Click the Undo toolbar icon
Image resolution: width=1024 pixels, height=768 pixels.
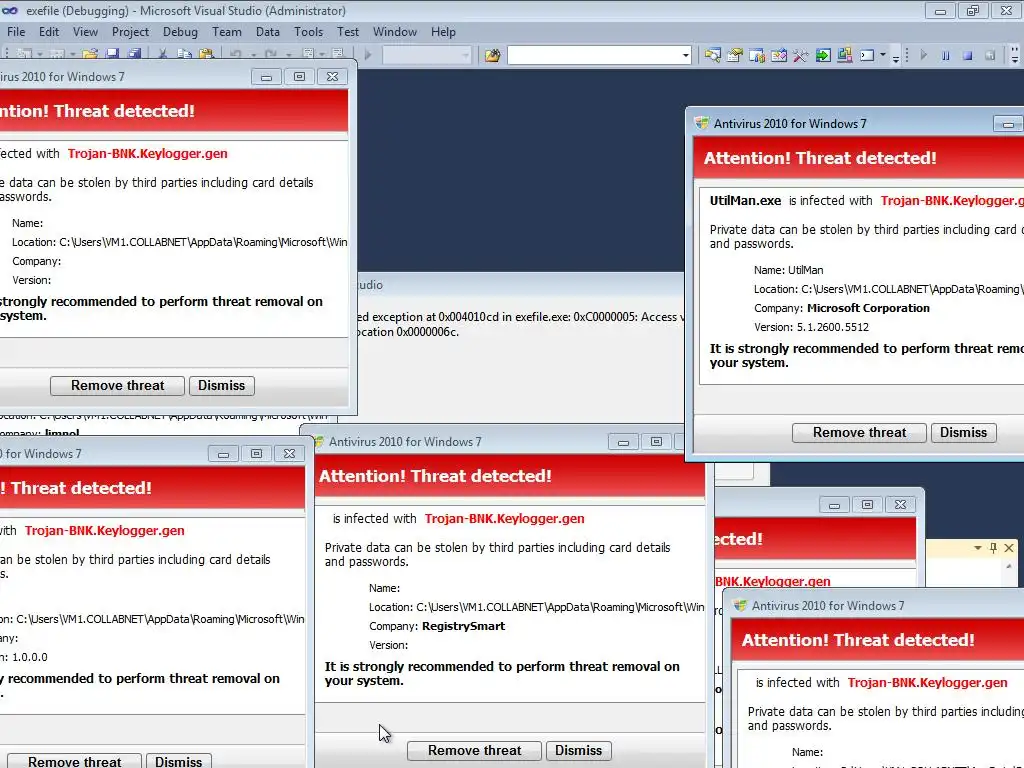pos(235,54)
